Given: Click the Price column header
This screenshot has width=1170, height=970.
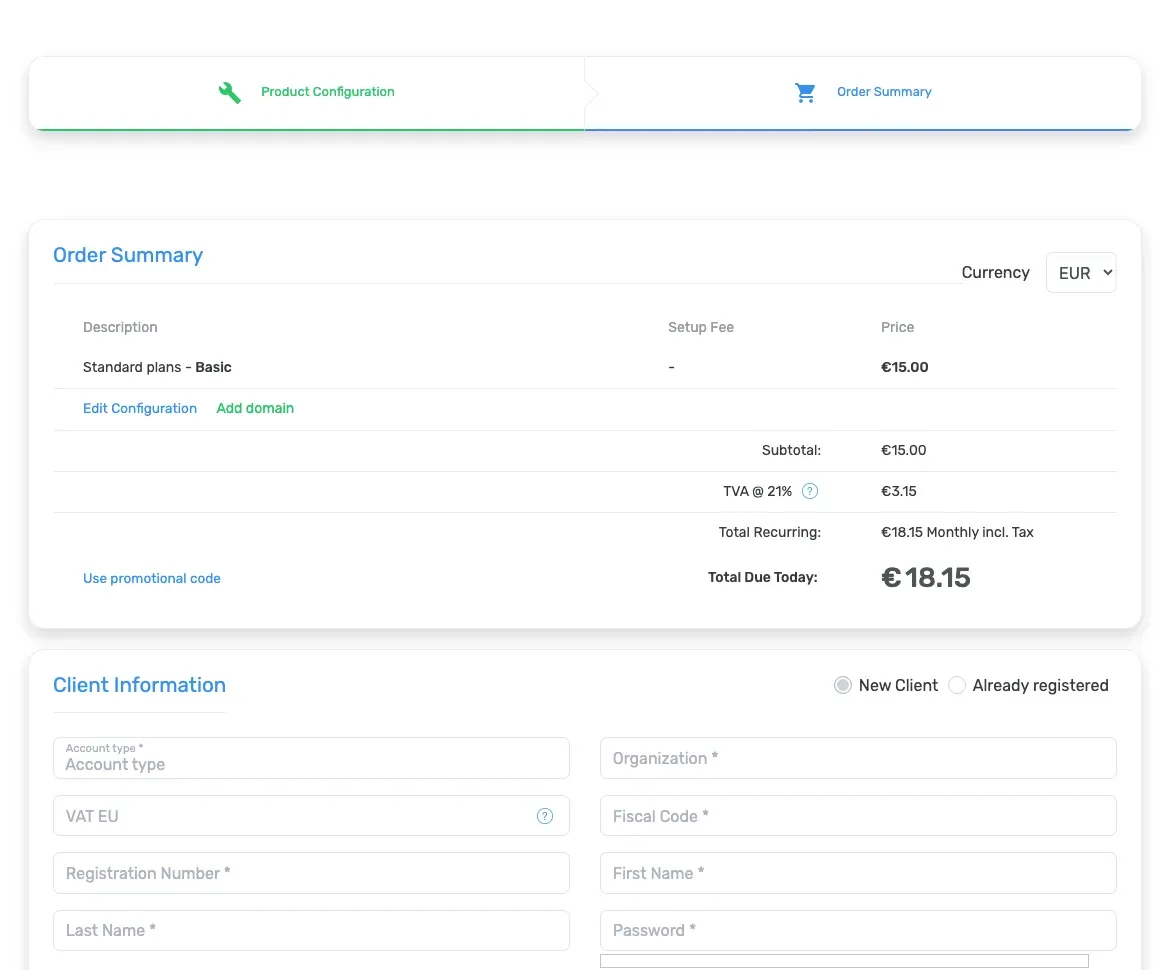Looking at the screenshot, I should click(x=897, y=327).
